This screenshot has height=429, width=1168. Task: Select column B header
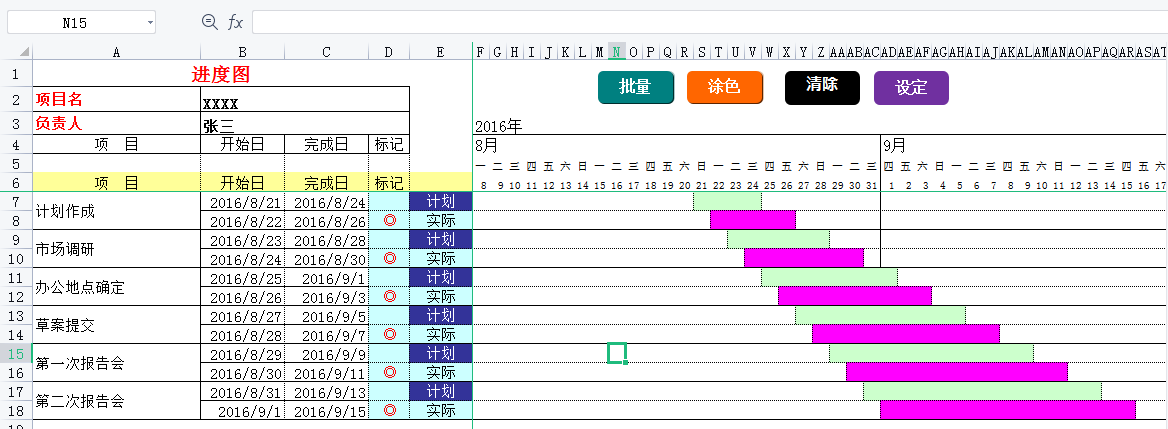pyautogui.click(x=243, y=52)
